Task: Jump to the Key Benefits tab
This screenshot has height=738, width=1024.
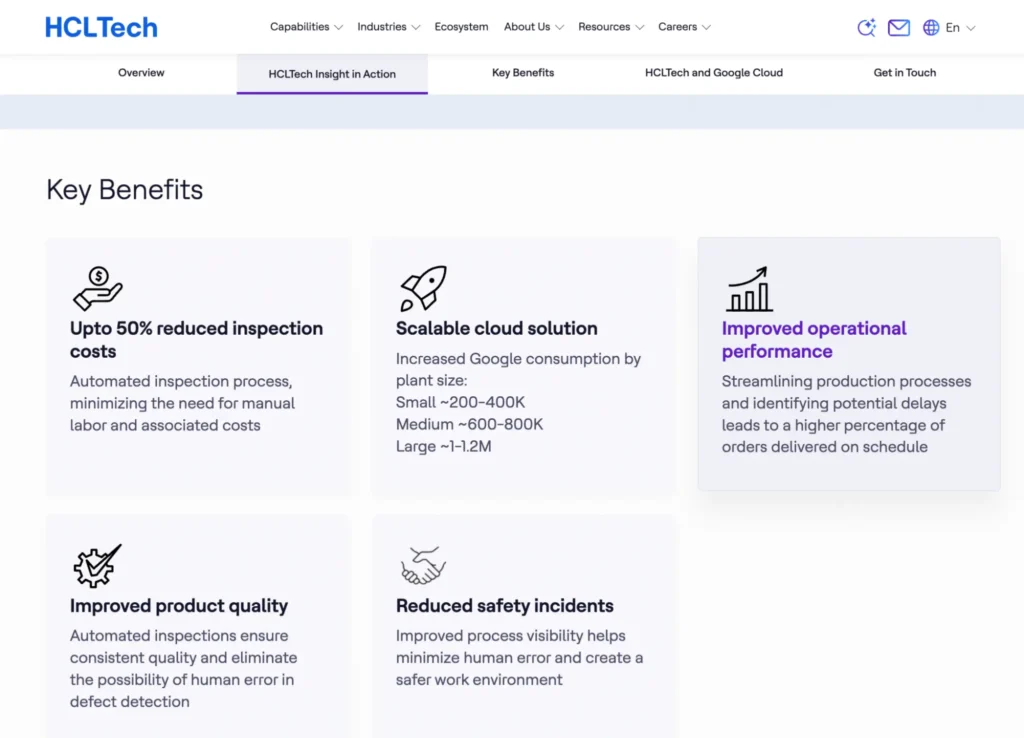Action: (523, 72)
